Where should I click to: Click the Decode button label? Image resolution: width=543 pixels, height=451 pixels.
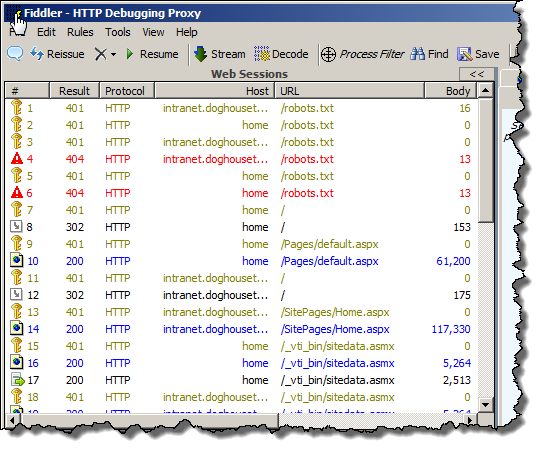click(290, 54)
